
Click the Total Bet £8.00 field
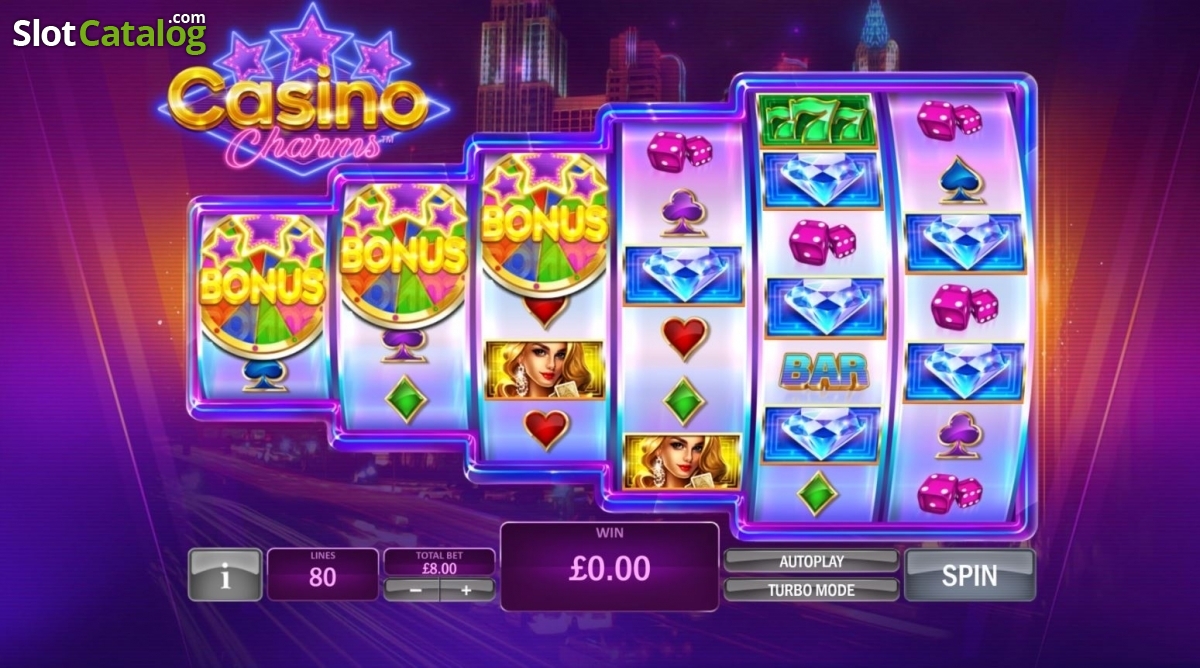(439, 562)
